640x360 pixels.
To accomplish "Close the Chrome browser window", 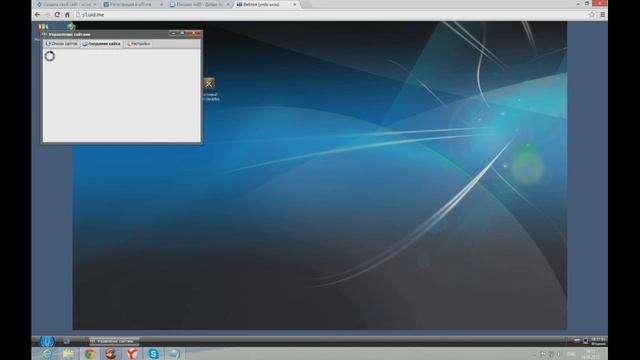I will pyautogui.click(x=600, y=3).
